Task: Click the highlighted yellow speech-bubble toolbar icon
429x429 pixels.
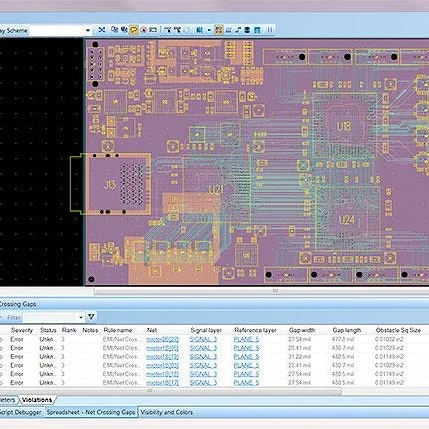Action: pyautogui.click(x=133, y=30)
